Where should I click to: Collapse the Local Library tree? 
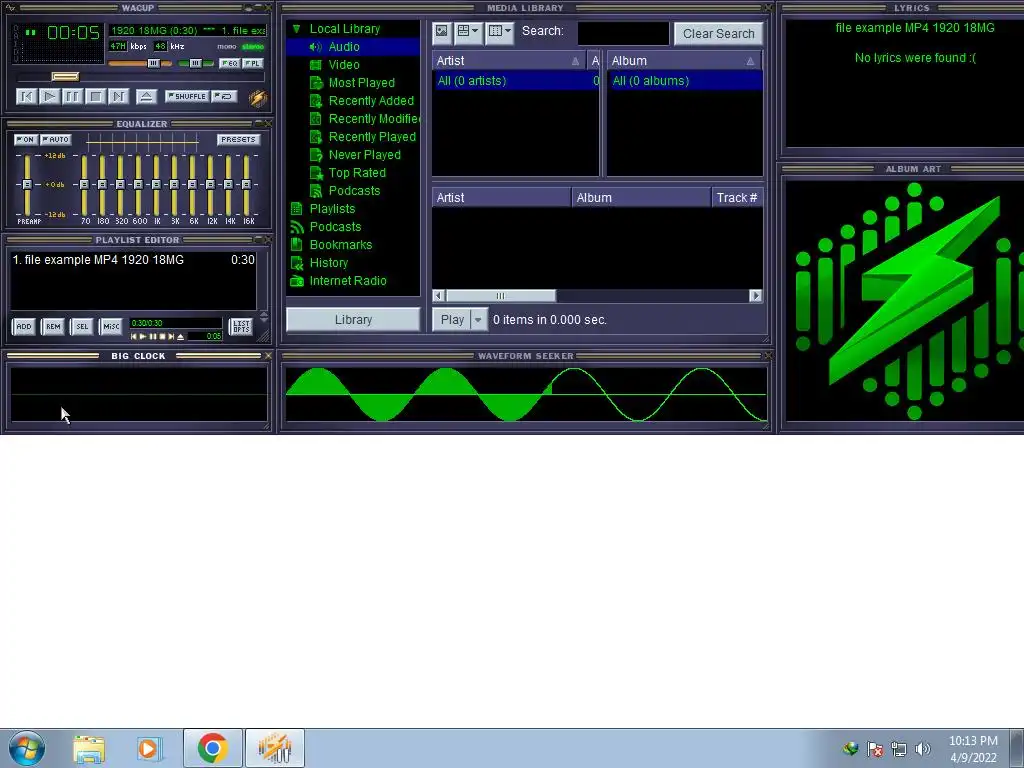296,29
